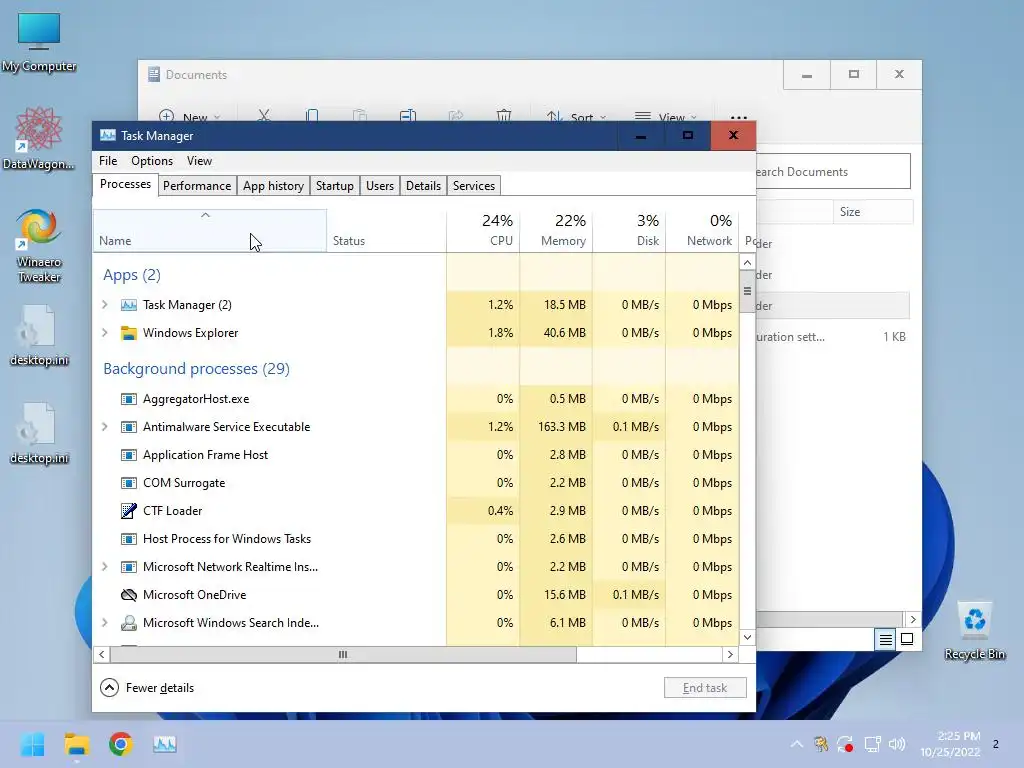1024x768 pixels.
Task: Switch Documents window to large thumbnails view
Action: (x=907, y=639)
